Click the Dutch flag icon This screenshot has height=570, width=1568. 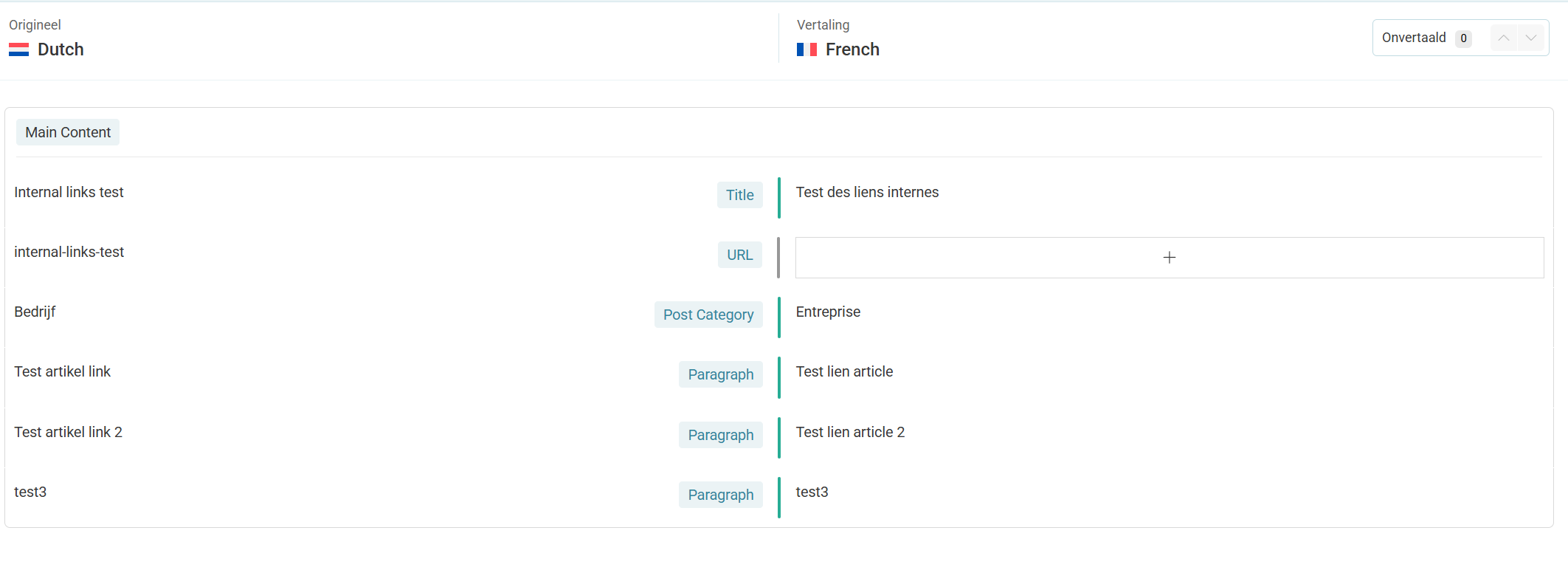tap(19, 49)
